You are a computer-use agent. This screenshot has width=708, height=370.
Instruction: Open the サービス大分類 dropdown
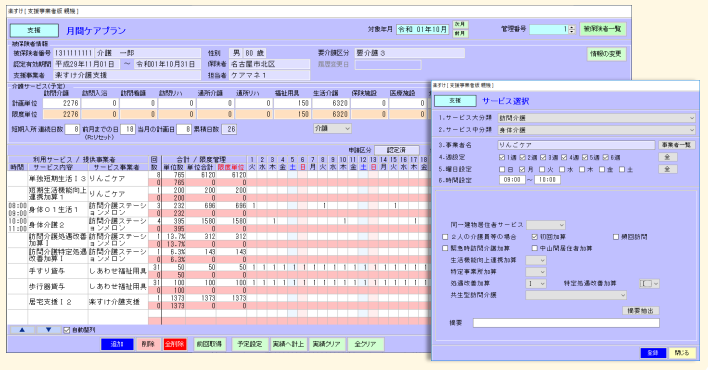point(596,118)
